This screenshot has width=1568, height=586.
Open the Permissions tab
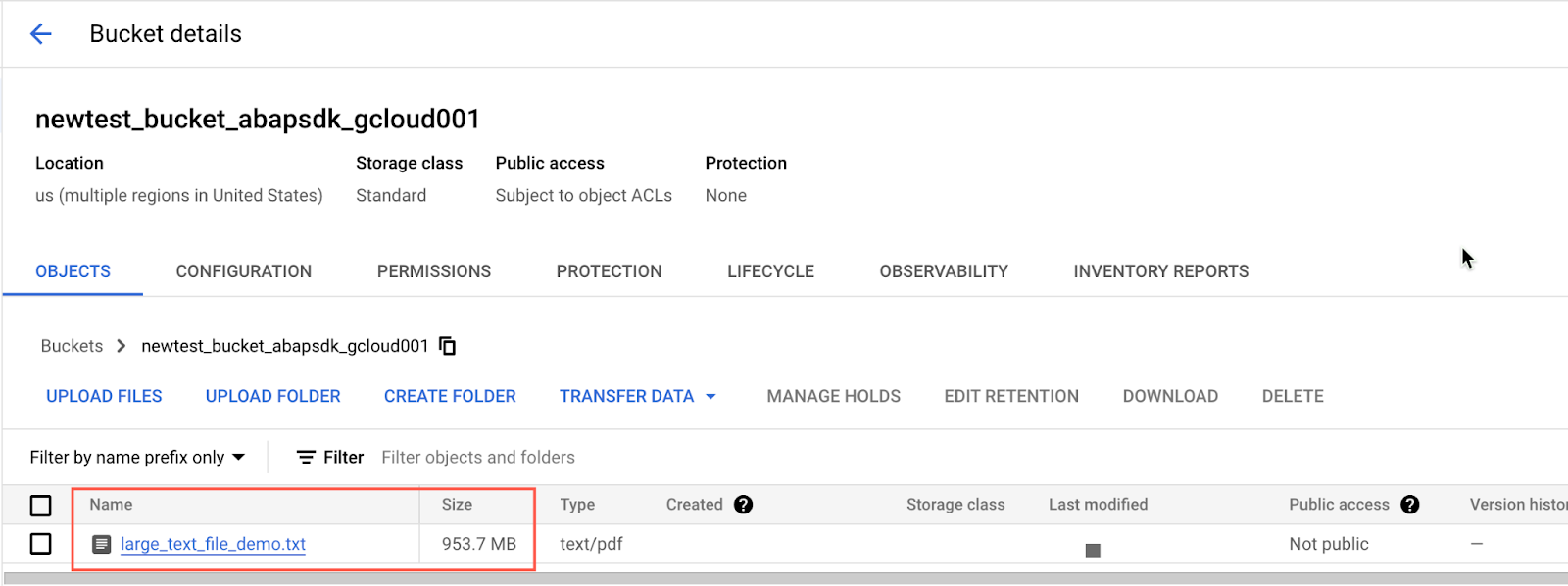434,271
